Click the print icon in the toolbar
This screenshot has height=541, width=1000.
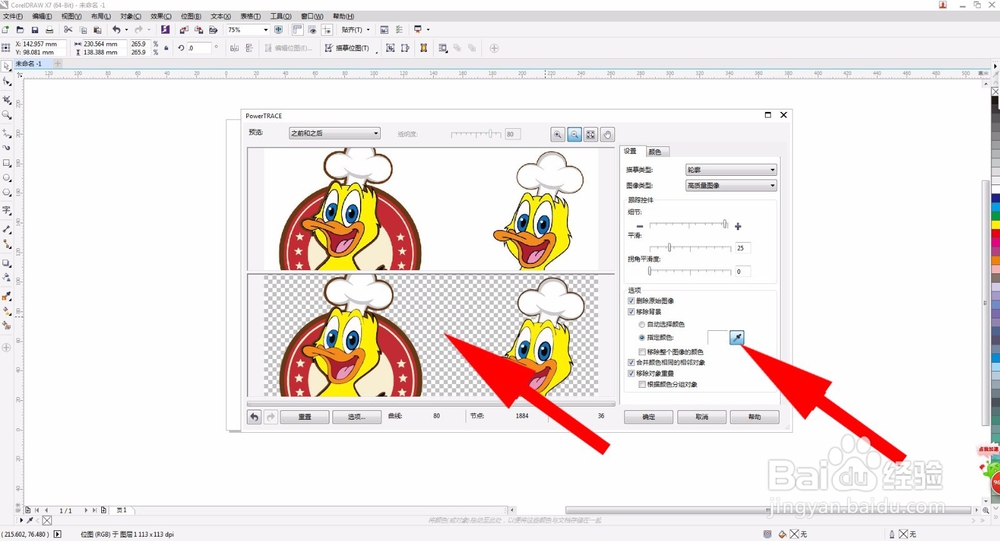pos(49,29)
